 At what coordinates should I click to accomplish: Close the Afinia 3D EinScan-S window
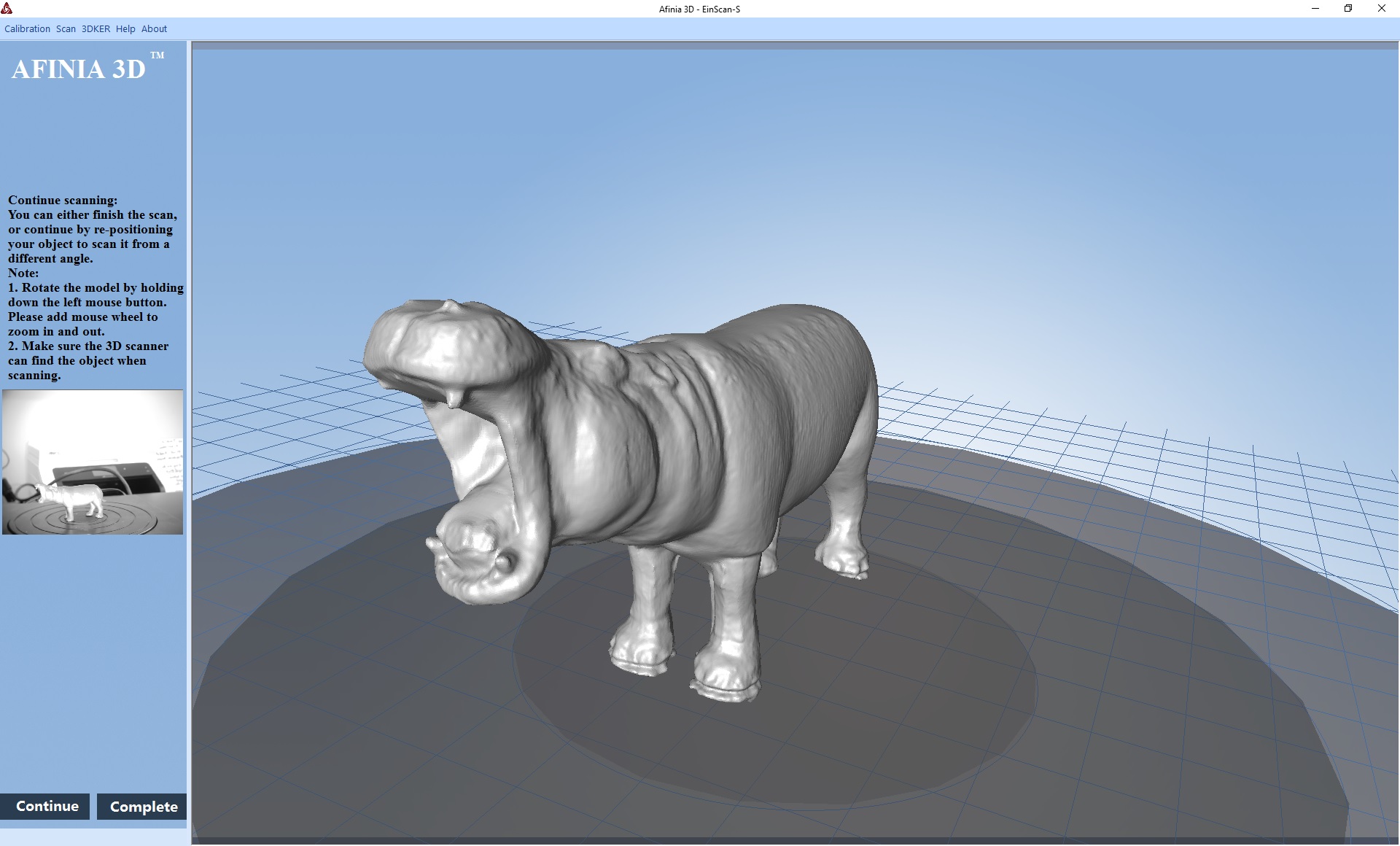(x=1381, y=9)
